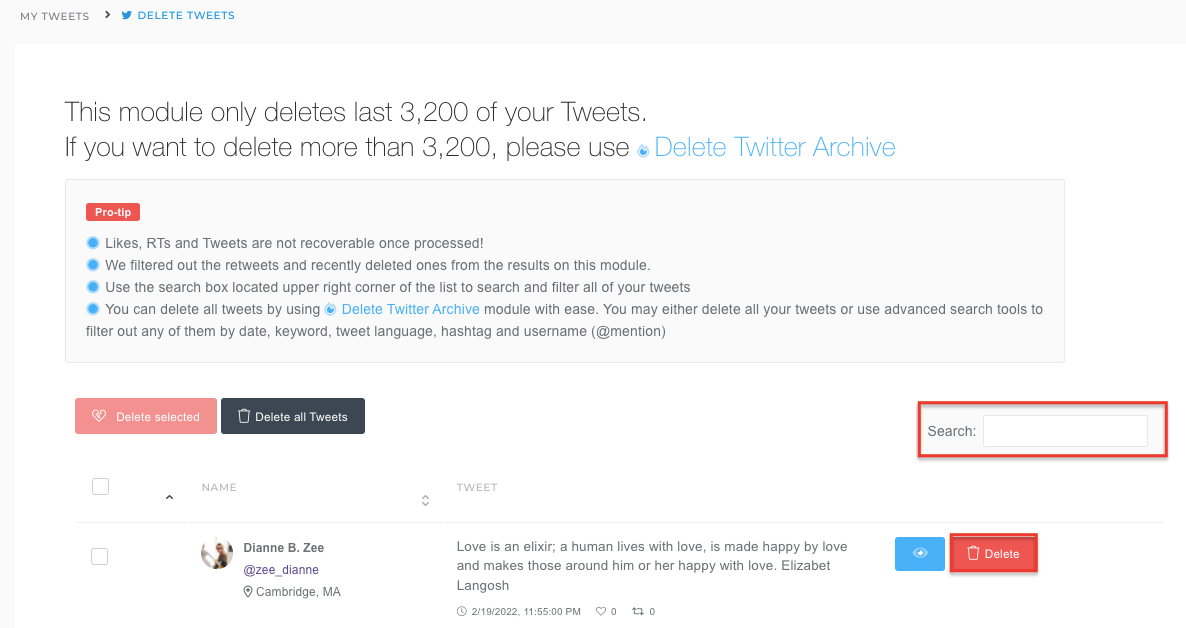Click the ascending sort arrow in first column
Image resolution: width=1186 pixels, height=628 pixels.
click(169, 496)
